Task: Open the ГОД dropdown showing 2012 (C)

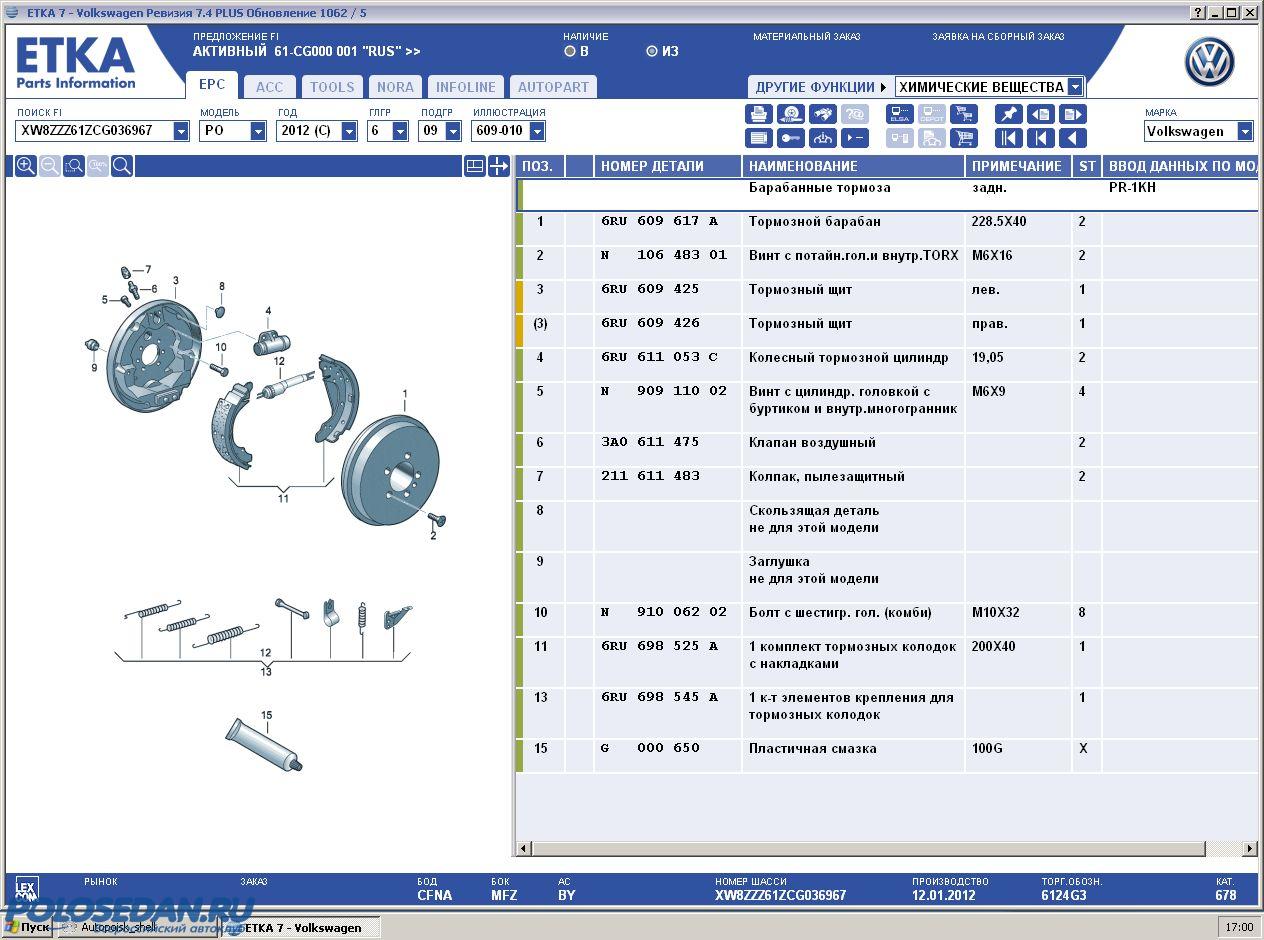Action: tap(349, 131)
